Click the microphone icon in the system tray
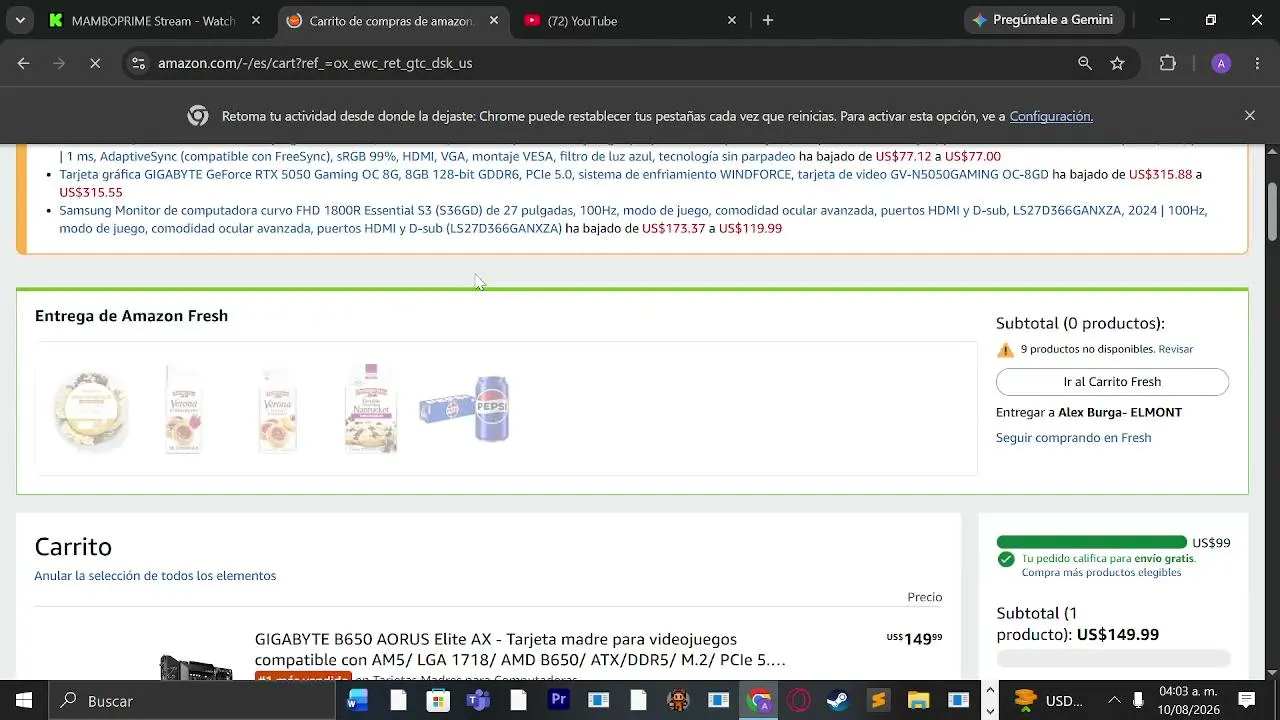Screen dimensions: 1280x720 coord(1138,701)
